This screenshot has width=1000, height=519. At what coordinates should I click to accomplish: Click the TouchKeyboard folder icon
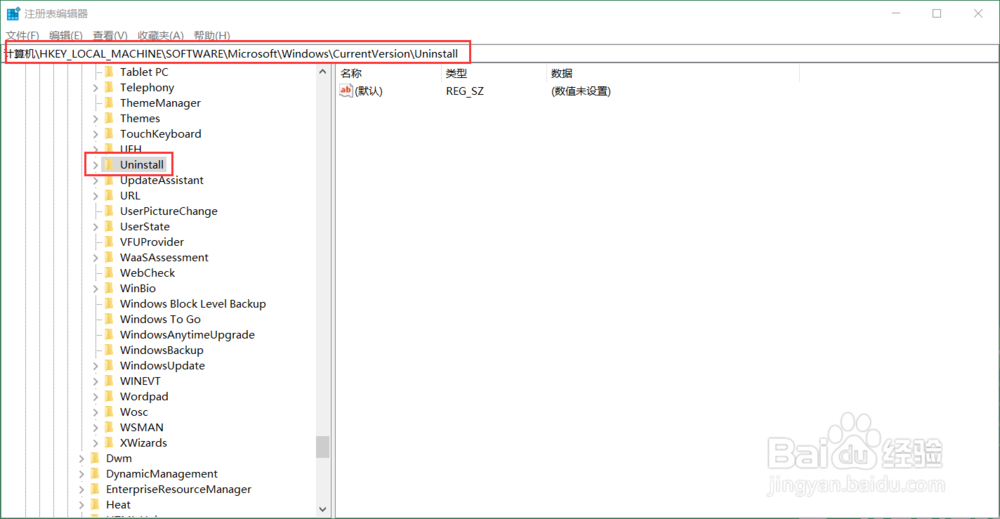click(x=109, y=134)
